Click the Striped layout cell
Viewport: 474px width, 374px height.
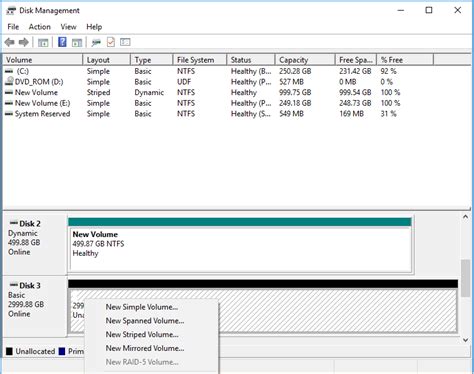pos(98,92)
